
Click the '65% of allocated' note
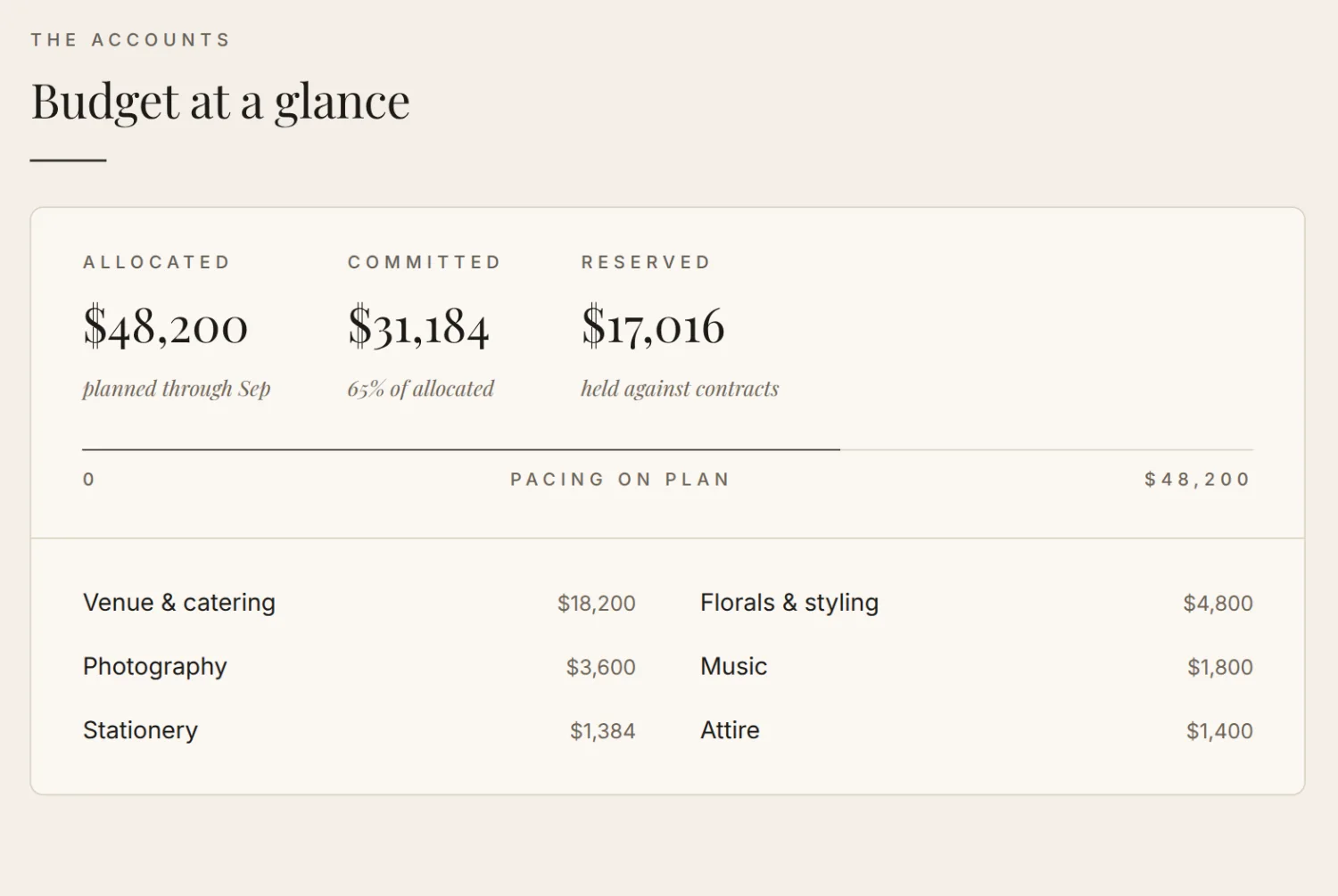click(x=420, y=389)
